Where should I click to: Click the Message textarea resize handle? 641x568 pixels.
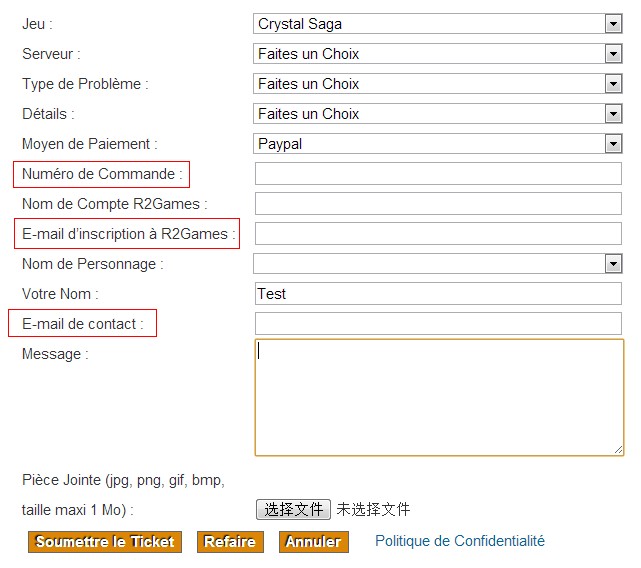click(618, 450)
